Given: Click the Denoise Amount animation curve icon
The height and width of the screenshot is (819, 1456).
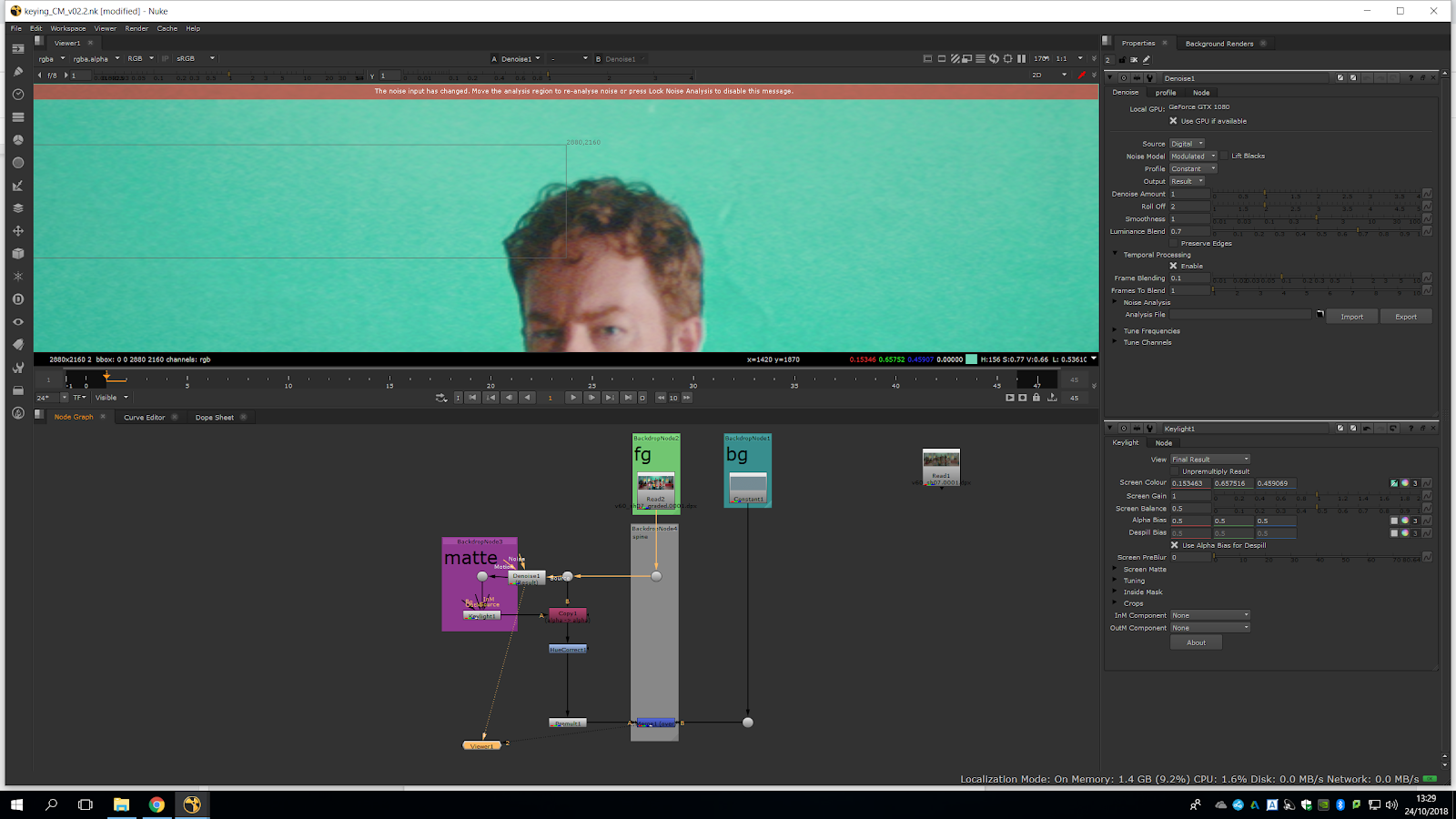Looking at the screenshot, I should (x=1427, y=194).
